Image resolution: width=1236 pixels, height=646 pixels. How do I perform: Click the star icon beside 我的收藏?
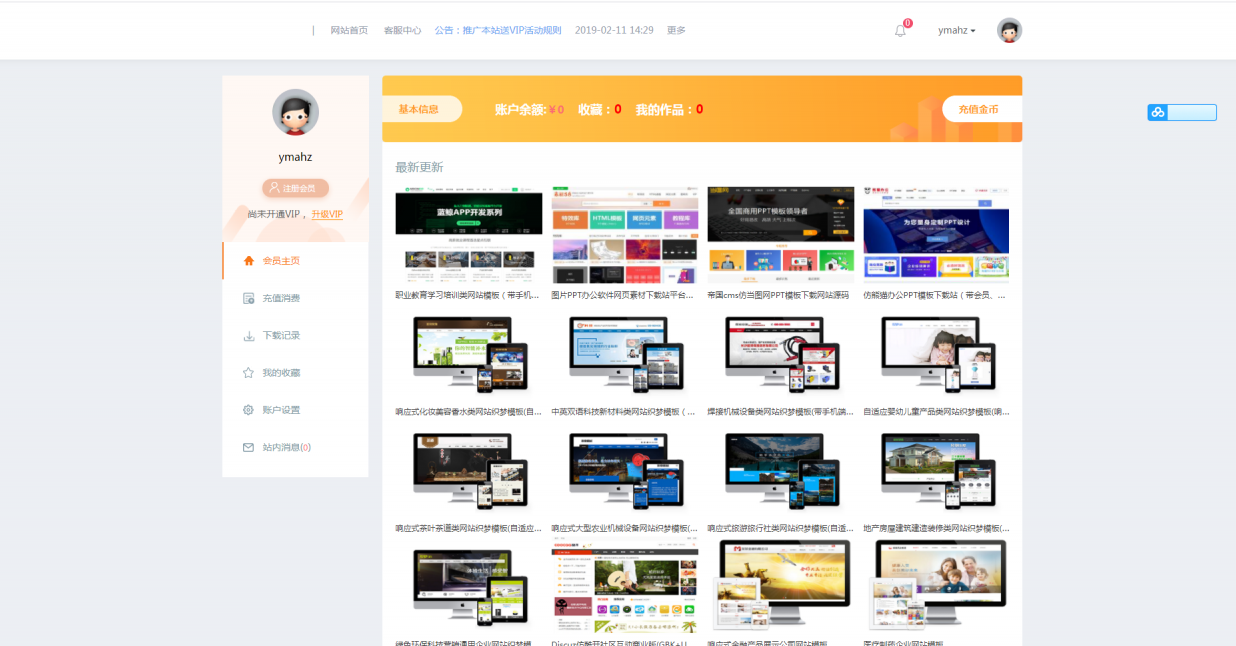pos(248,373)
